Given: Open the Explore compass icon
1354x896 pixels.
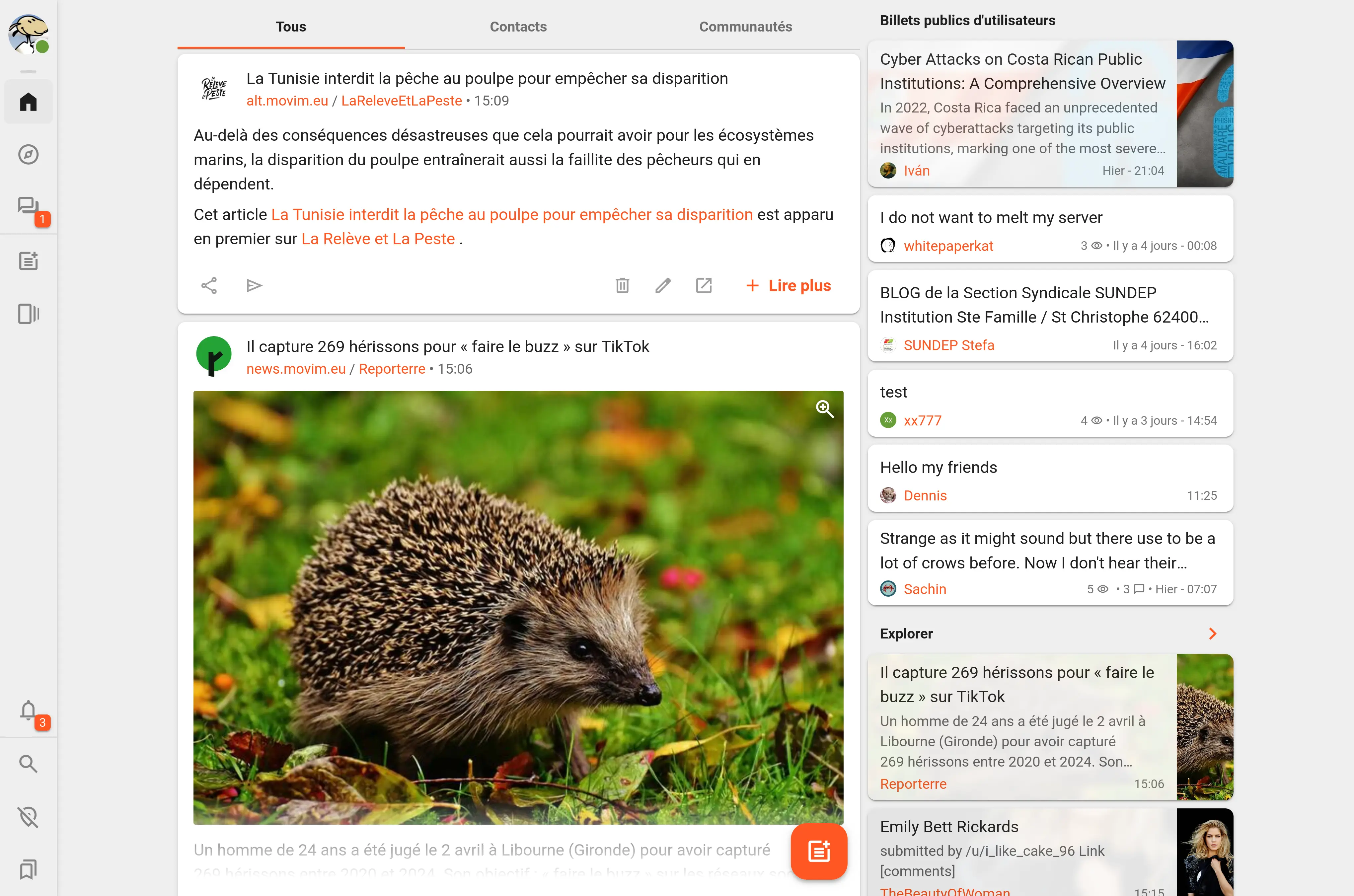Looking at the screenshot, I should (x=28, y=155).
